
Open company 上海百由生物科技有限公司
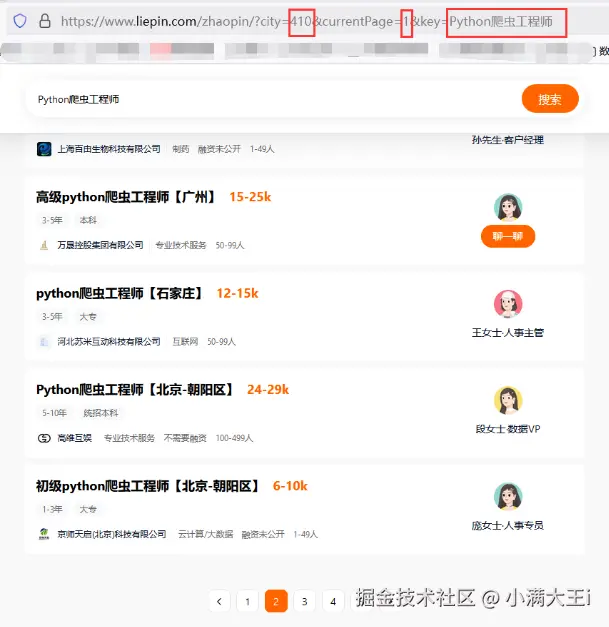109,149
